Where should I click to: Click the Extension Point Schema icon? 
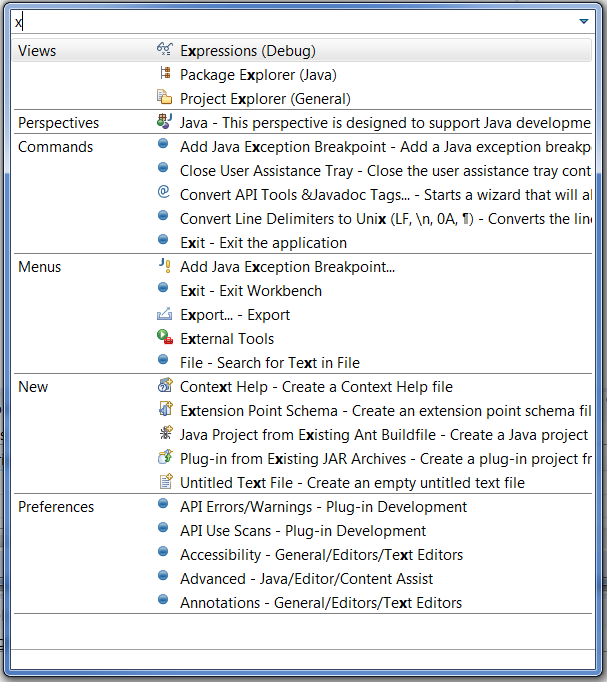point(165,410)
